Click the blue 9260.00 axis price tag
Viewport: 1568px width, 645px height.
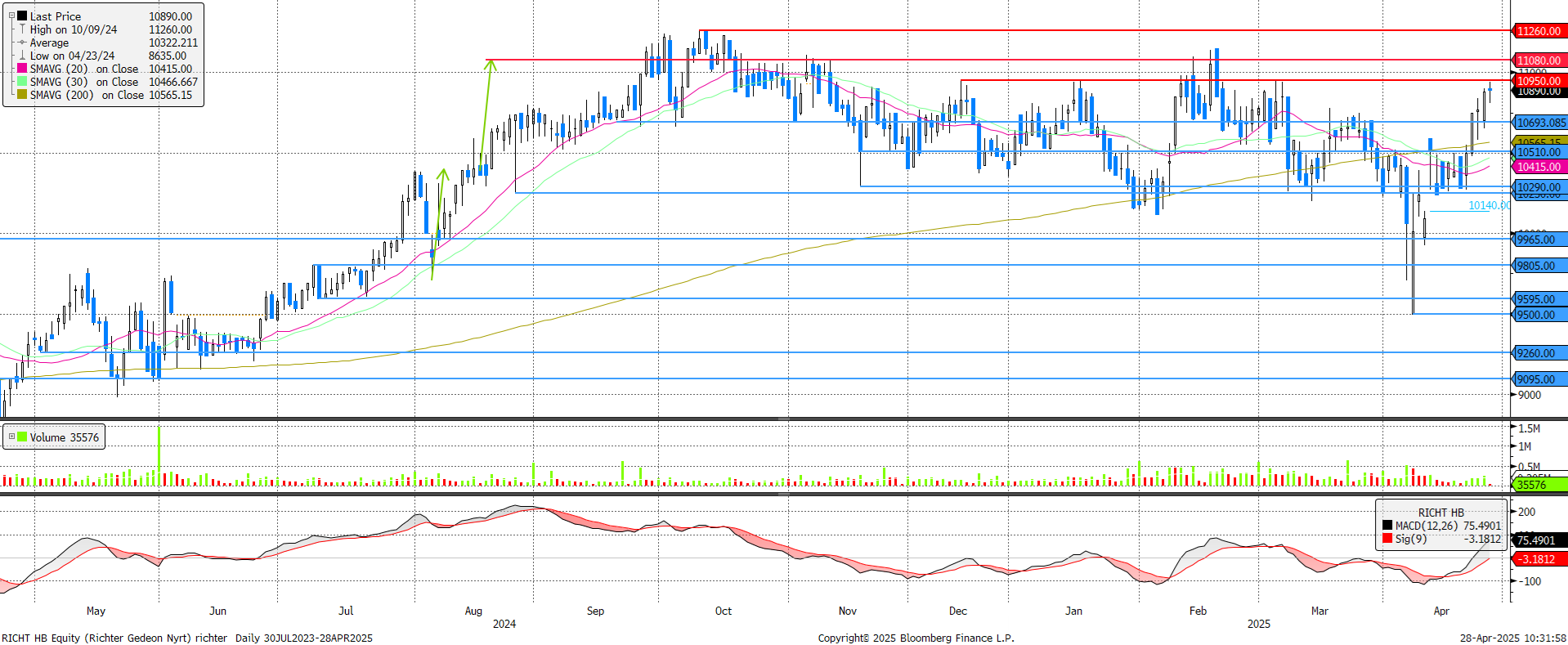coord(1538,353)
